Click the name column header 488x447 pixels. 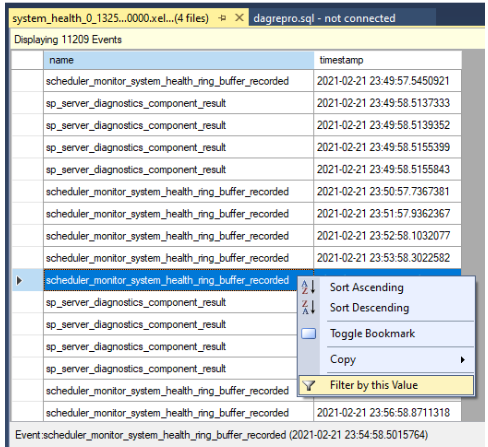point(179,60)
